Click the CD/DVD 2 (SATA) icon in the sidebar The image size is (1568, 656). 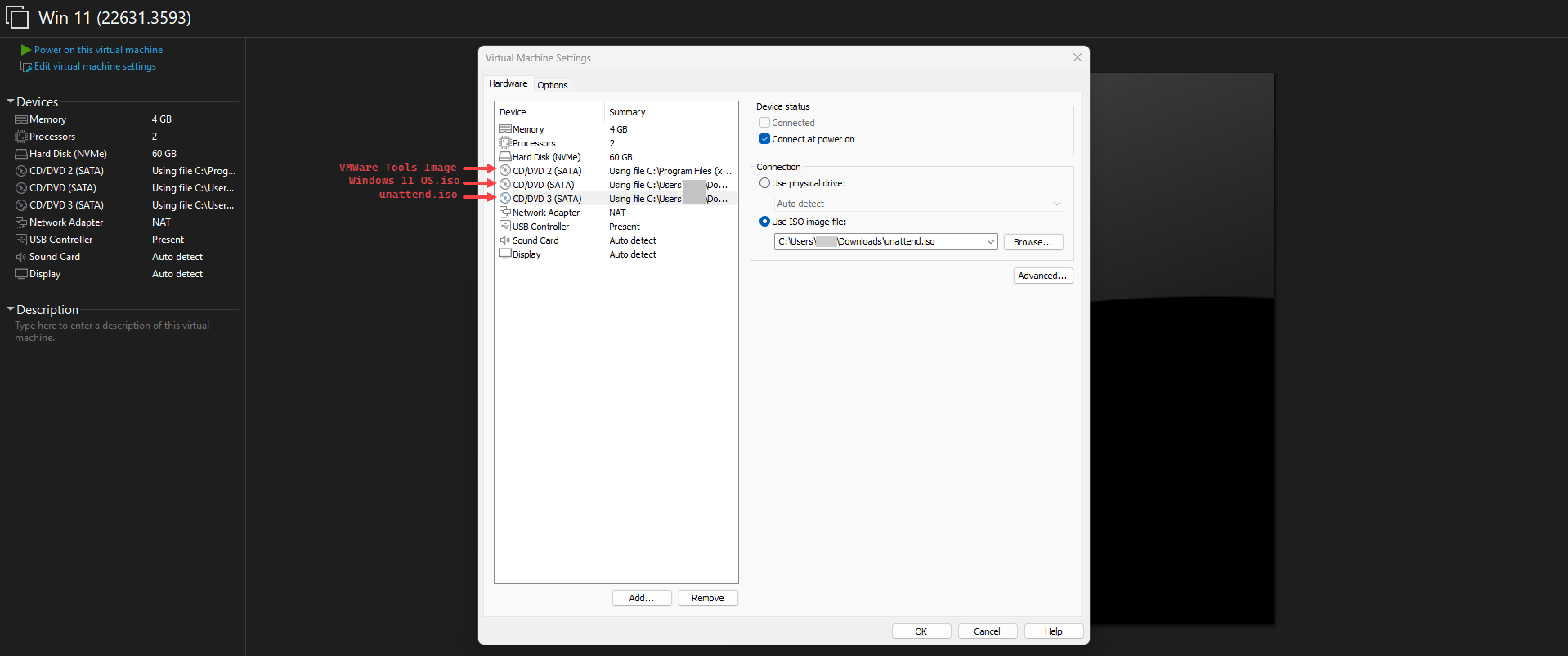tap(21, 171)
